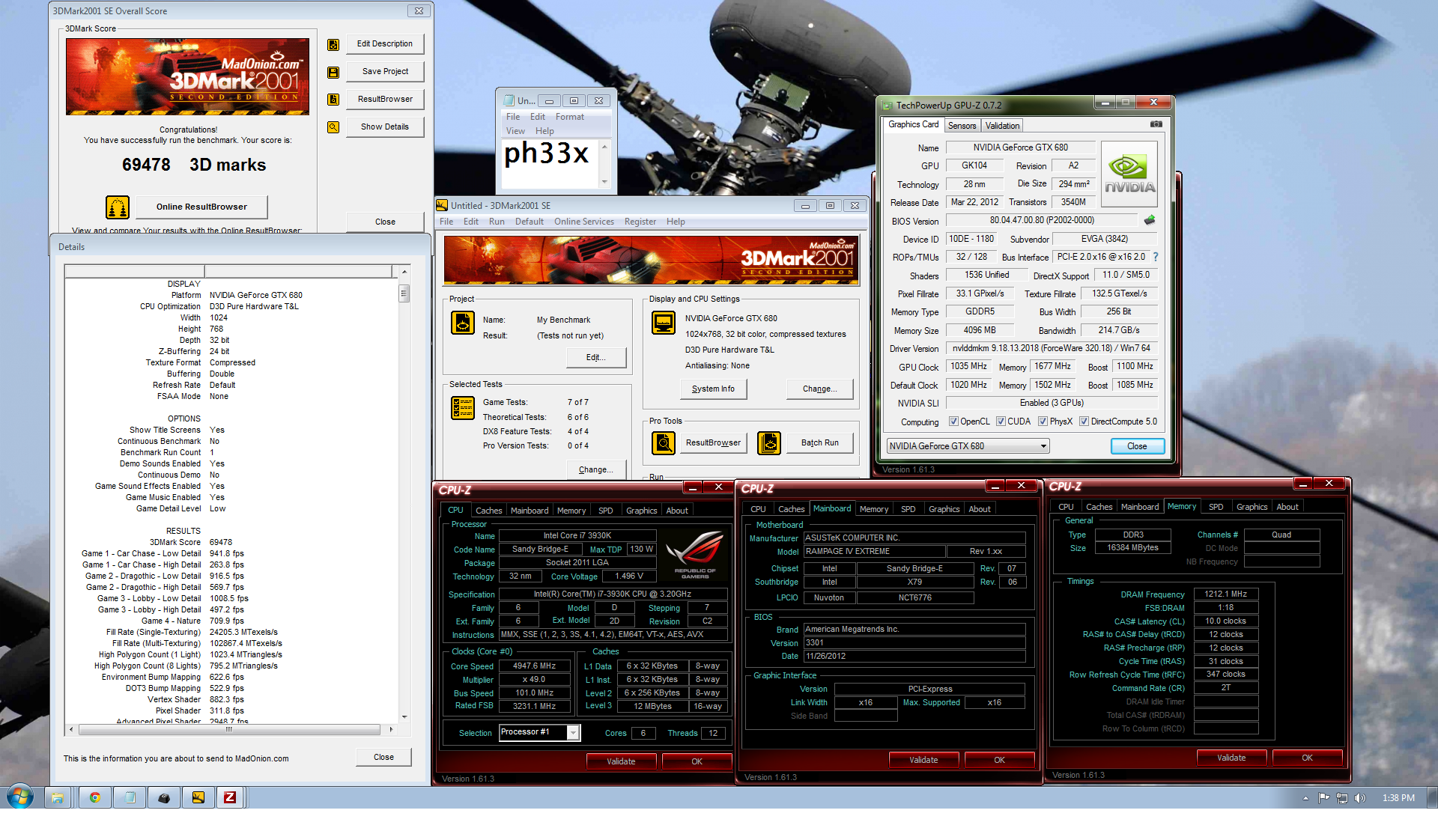Toggle the OpenCL checkbox in GPU-Z

tap(953, 421)
